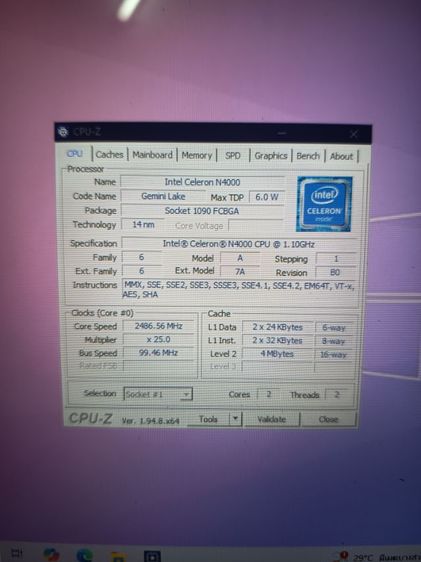The width and height of the screenshot is (421, 562).
Task: Click the L1 Data value 2 x 24 KBytes
Action: click(278, 327)
